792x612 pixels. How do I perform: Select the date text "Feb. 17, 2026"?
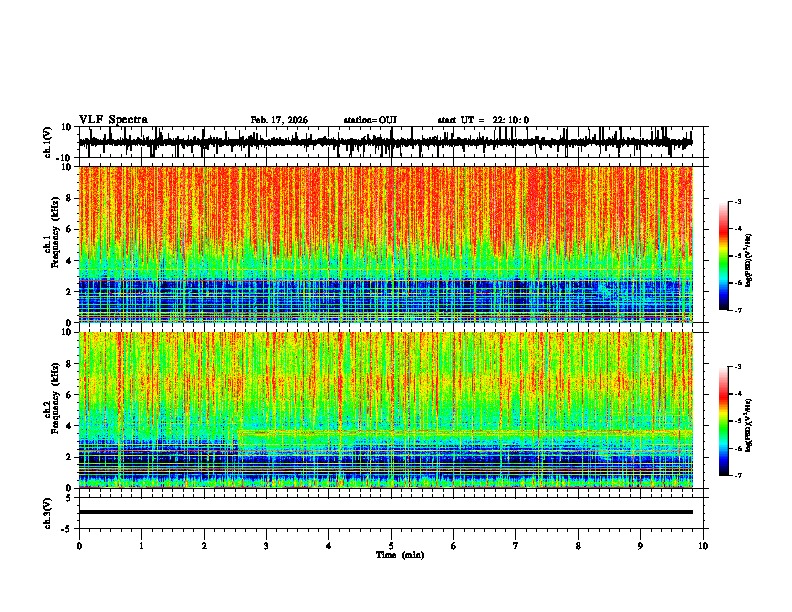click(x=279, y=120)
